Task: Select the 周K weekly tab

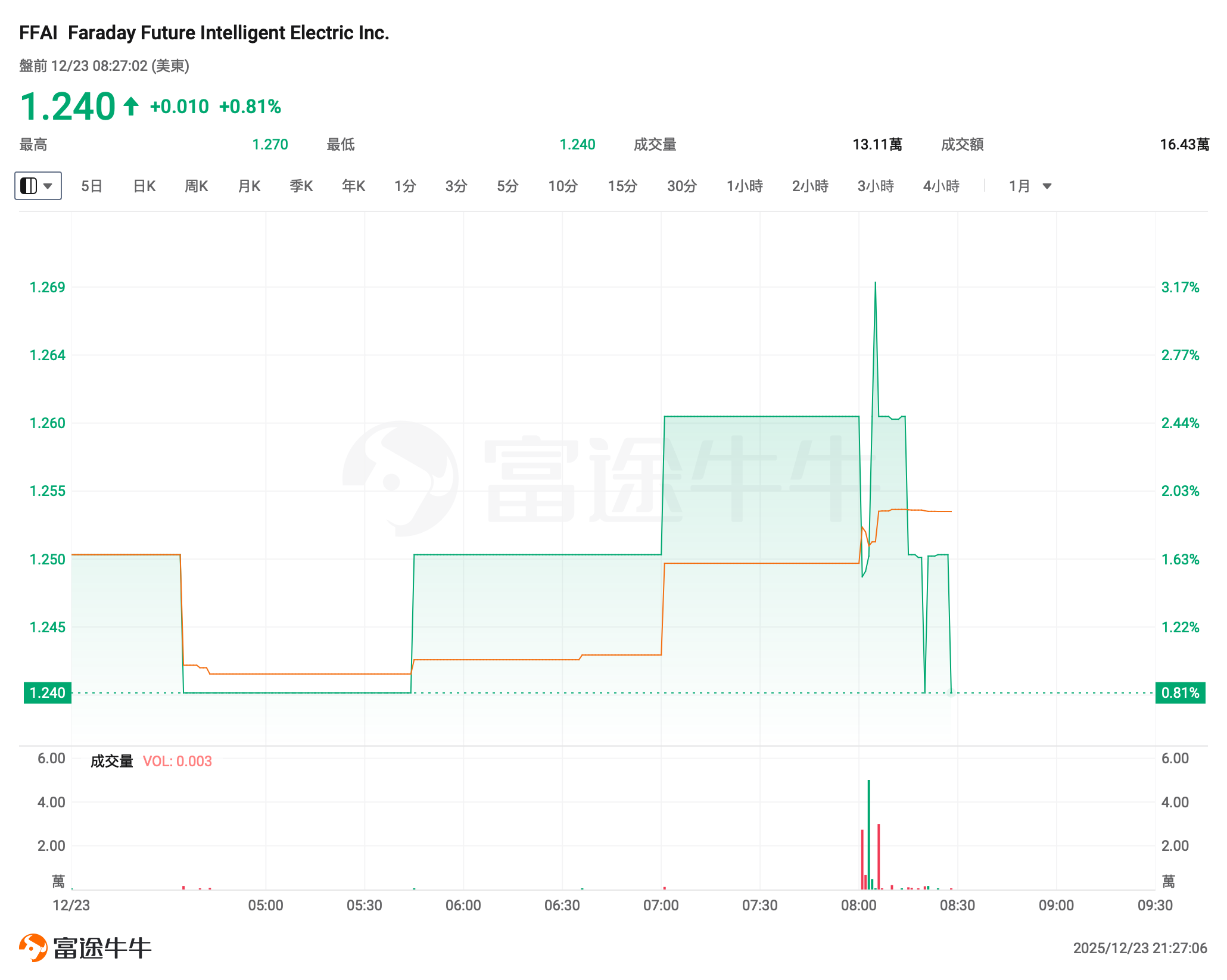Action: [x=196, y=186]
